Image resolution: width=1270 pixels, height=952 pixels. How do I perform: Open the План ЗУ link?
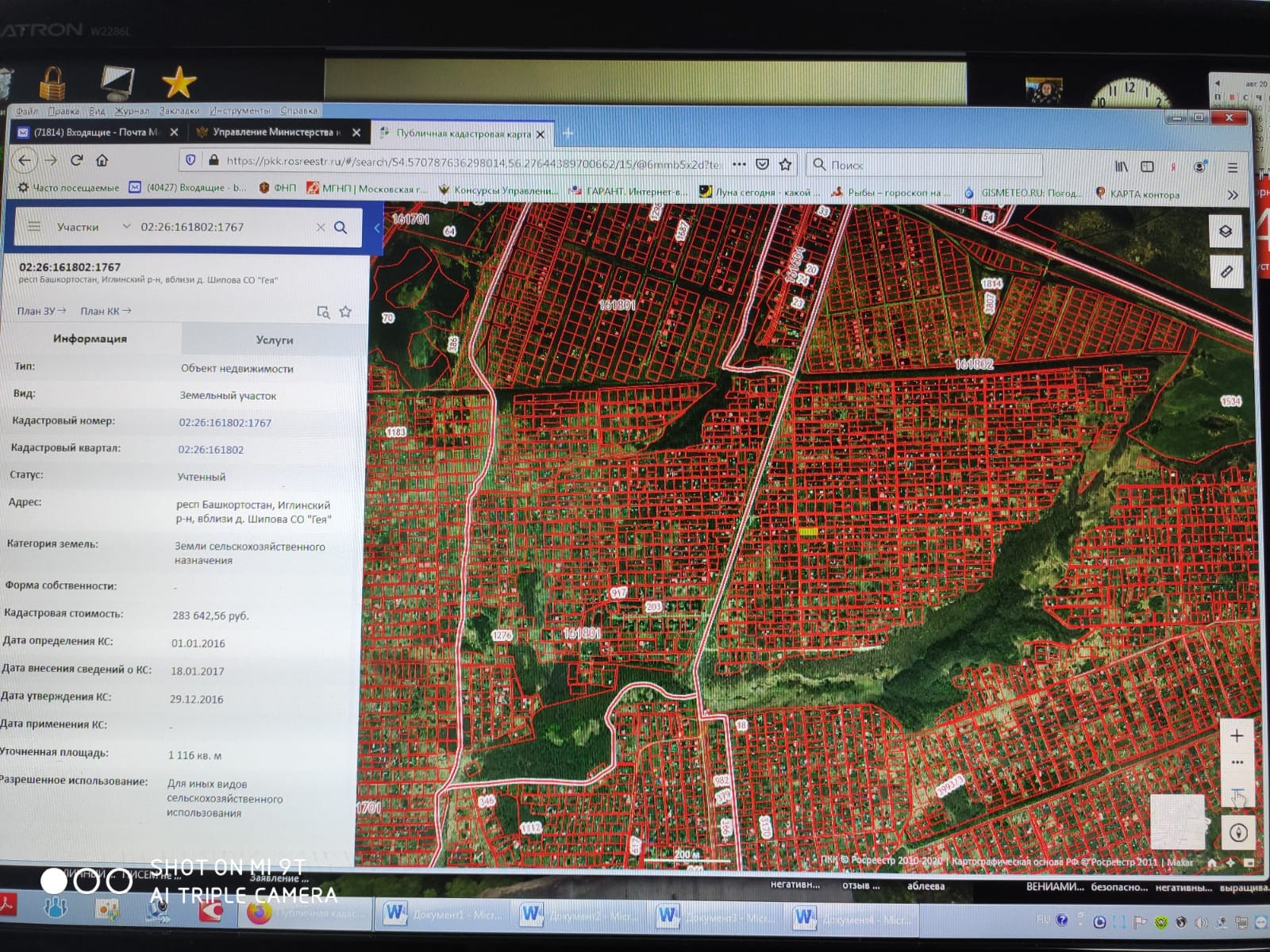tap(41, 311)
